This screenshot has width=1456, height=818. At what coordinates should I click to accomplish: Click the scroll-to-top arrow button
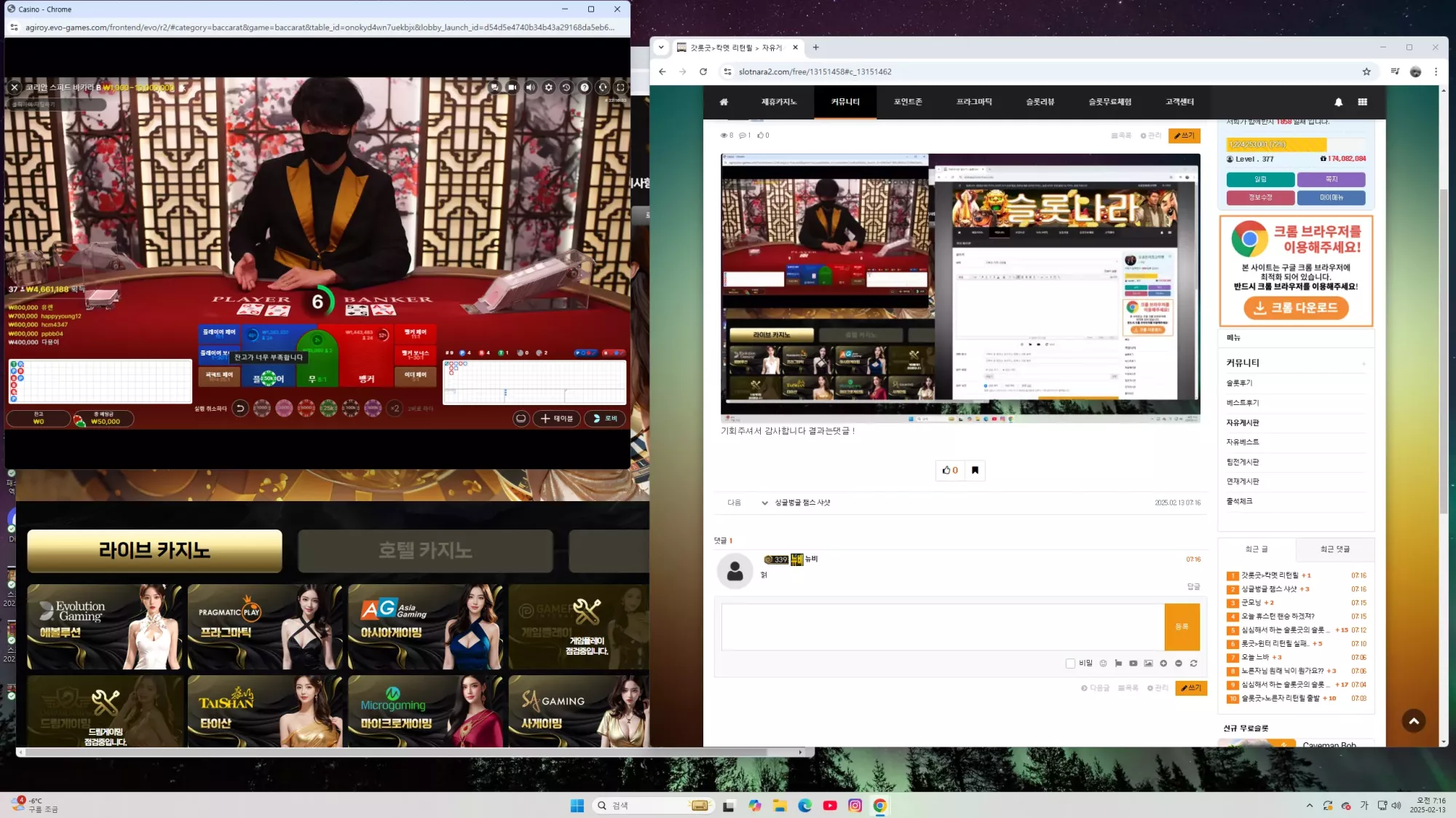(1414, 721)
